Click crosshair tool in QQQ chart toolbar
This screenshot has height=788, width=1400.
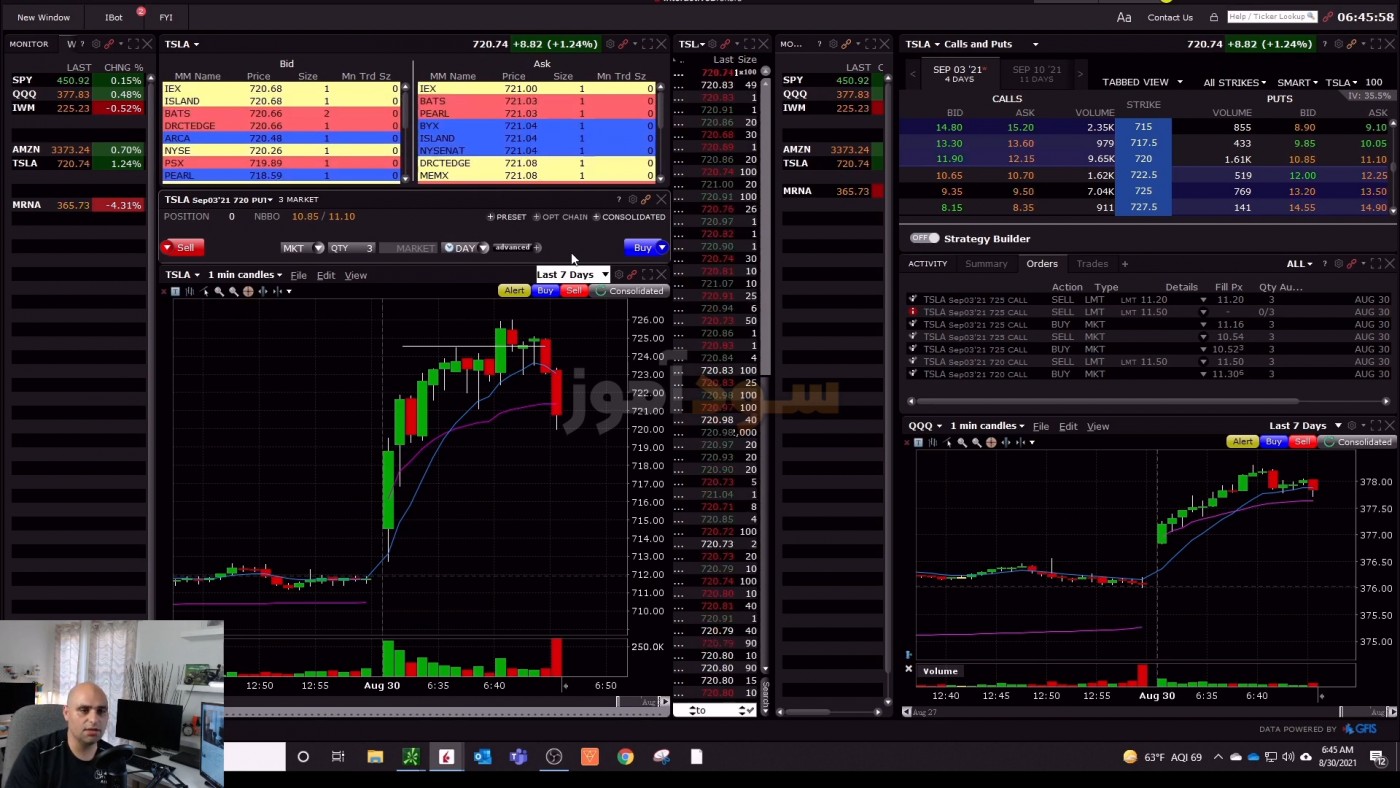point(990,442)
